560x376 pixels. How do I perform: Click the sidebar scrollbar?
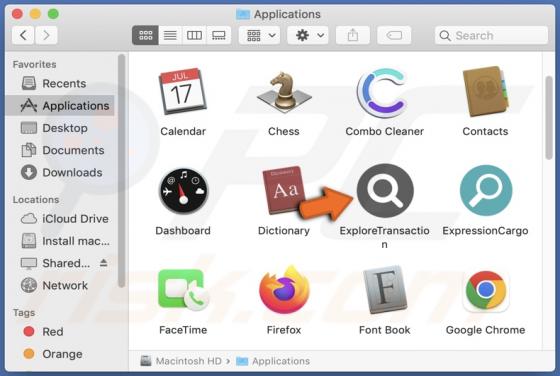point(121,171)
